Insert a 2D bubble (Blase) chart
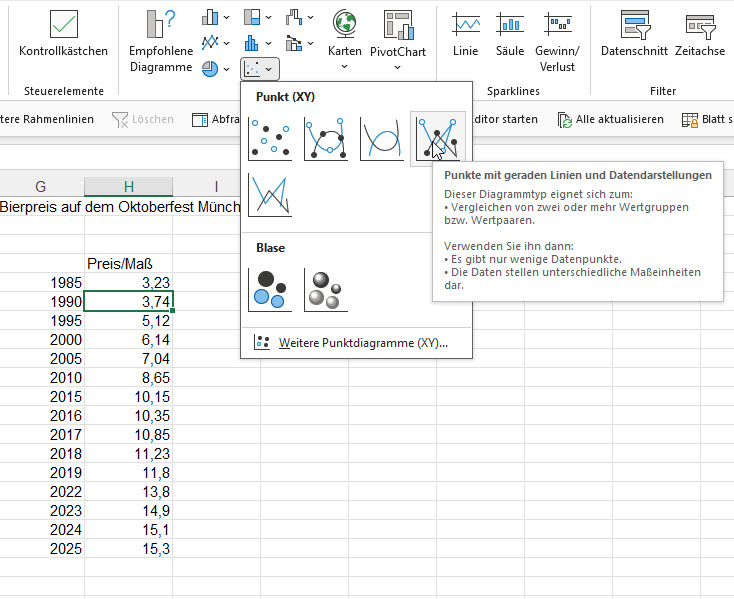The image size is (734, 599). [270, 289]
